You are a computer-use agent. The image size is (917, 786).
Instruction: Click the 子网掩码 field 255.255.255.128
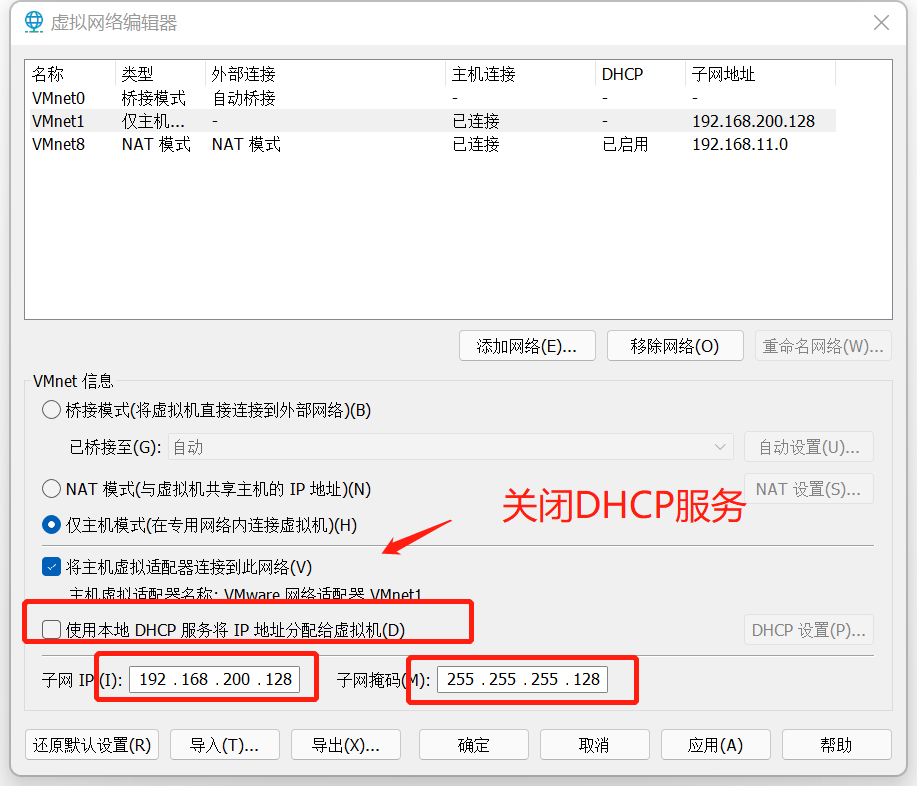coord(523,679)
